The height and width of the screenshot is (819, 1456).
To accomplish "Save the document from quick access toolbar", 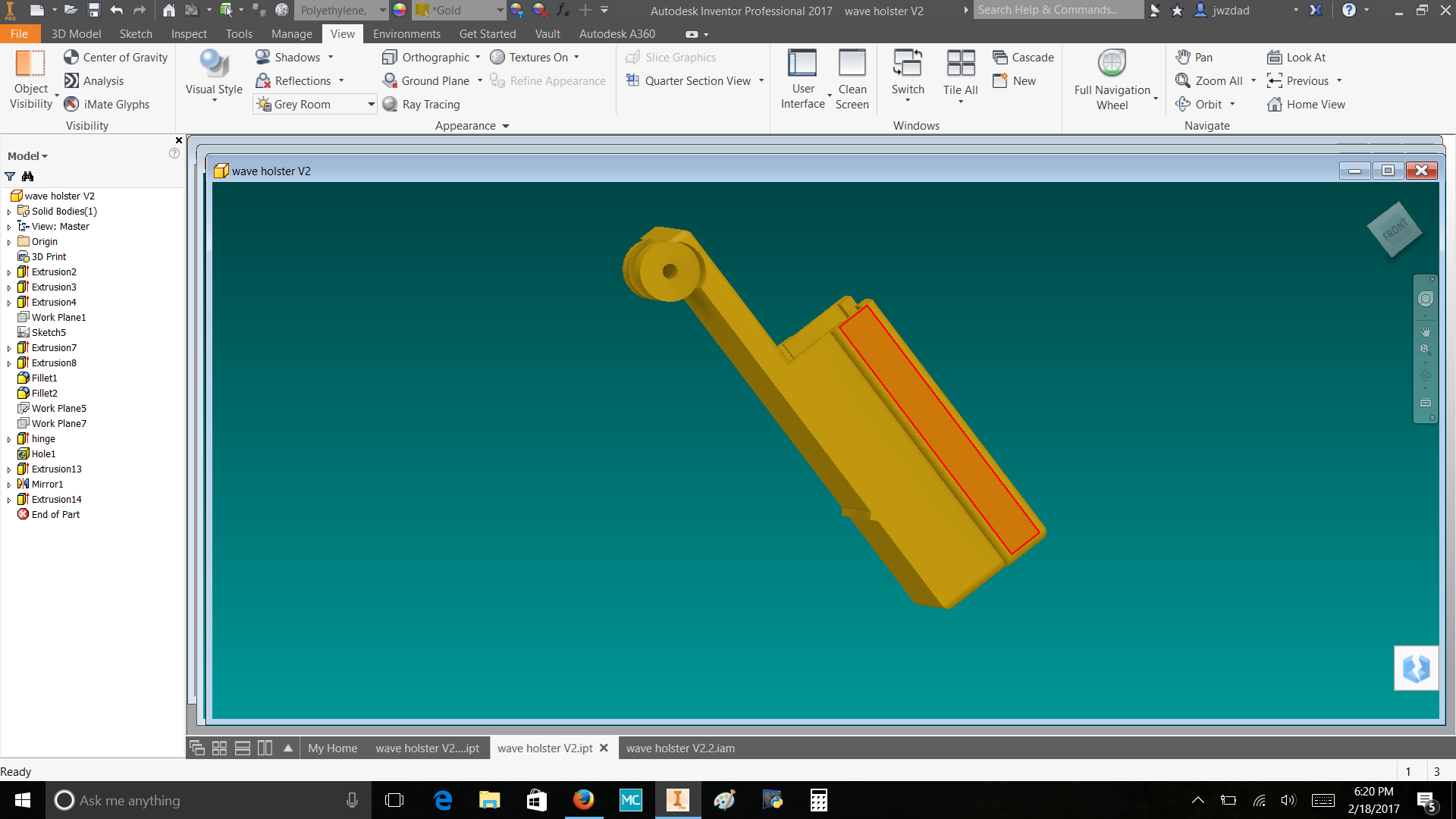I will pyautogui.click(x=93, y=11).
